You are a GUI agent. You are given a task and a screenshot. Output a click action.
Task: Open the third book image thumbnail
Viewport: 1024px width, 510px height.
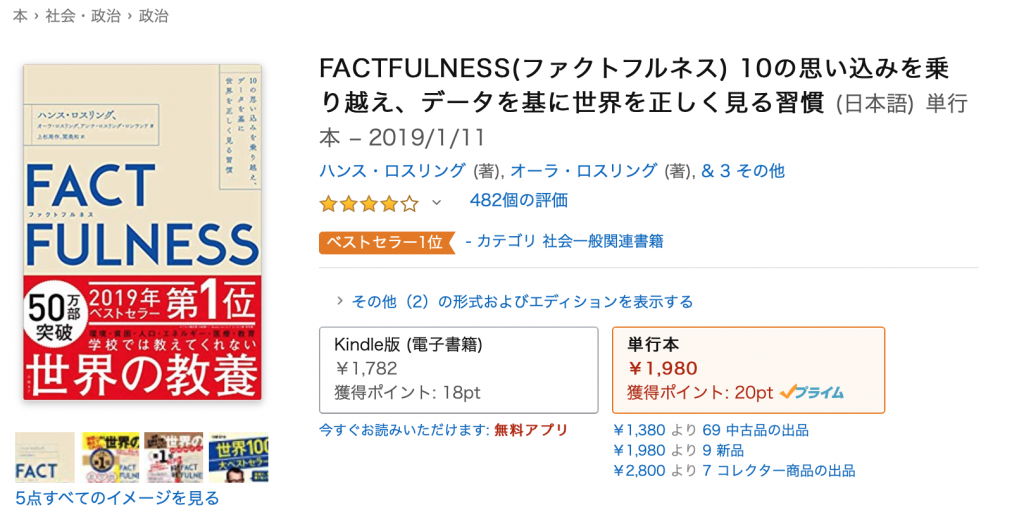[174, 457]
